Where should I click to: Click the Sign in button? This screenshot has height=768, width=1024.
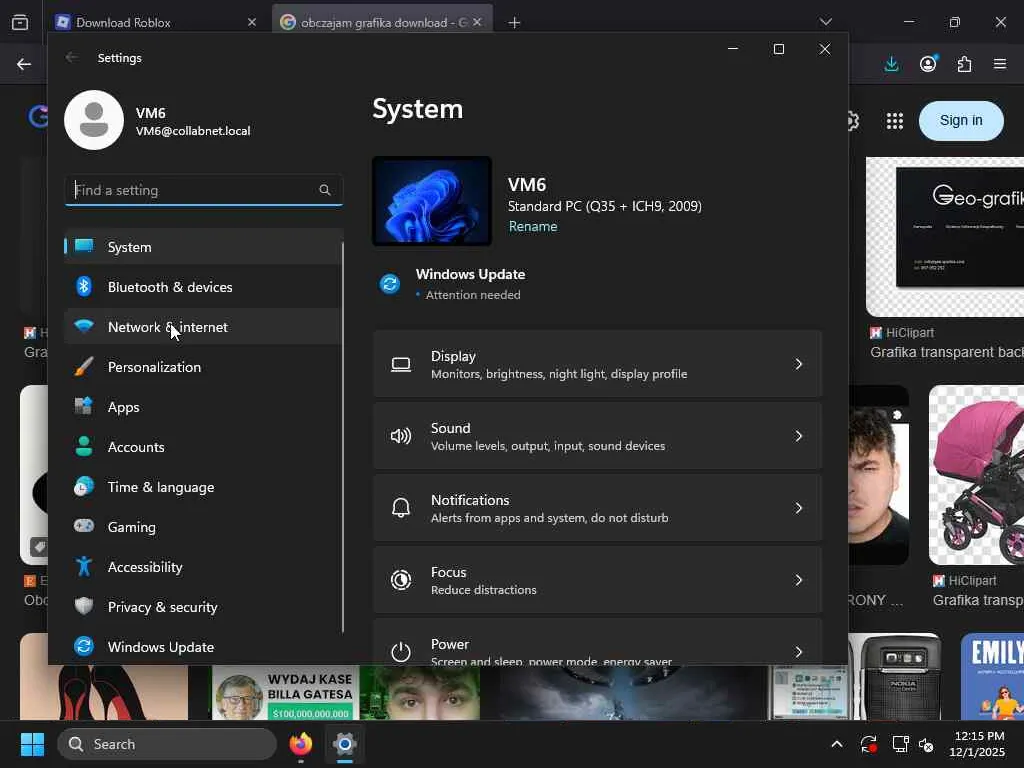point(960,120)
